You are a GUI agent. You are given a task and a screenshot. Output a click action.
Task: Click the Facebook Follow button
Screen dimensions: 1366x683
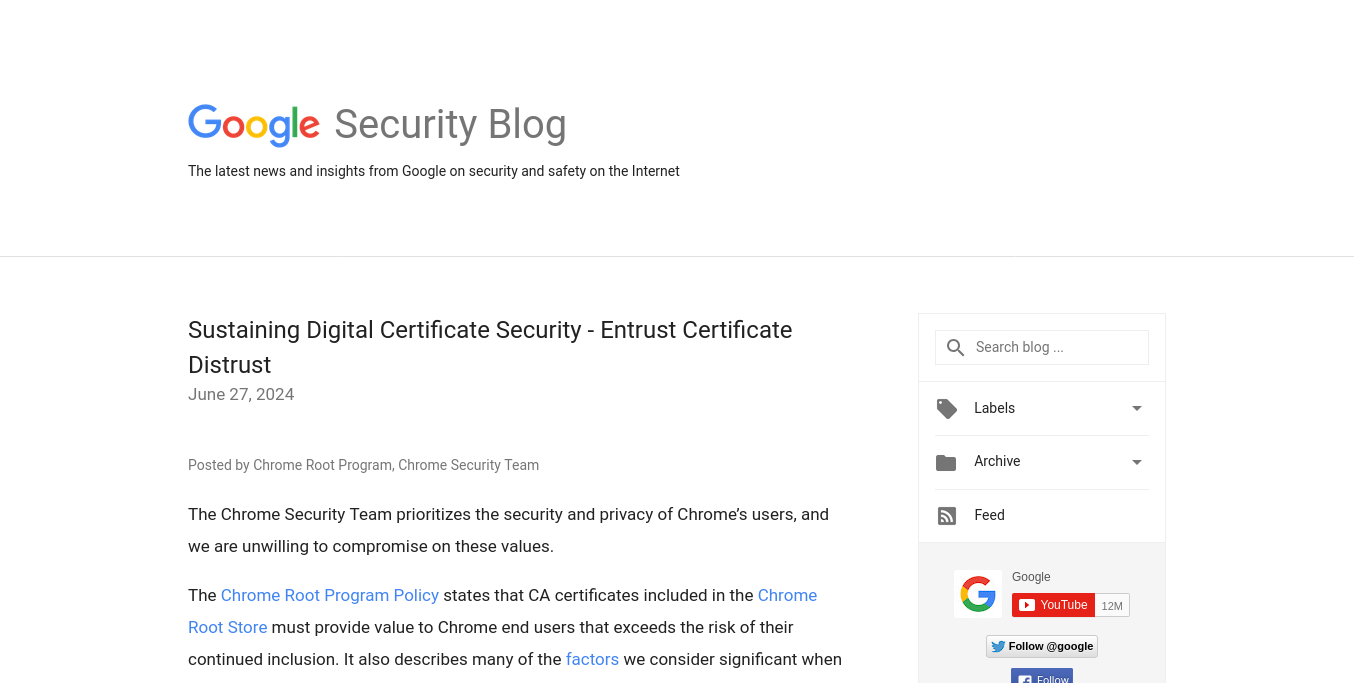coord(1042,677)
